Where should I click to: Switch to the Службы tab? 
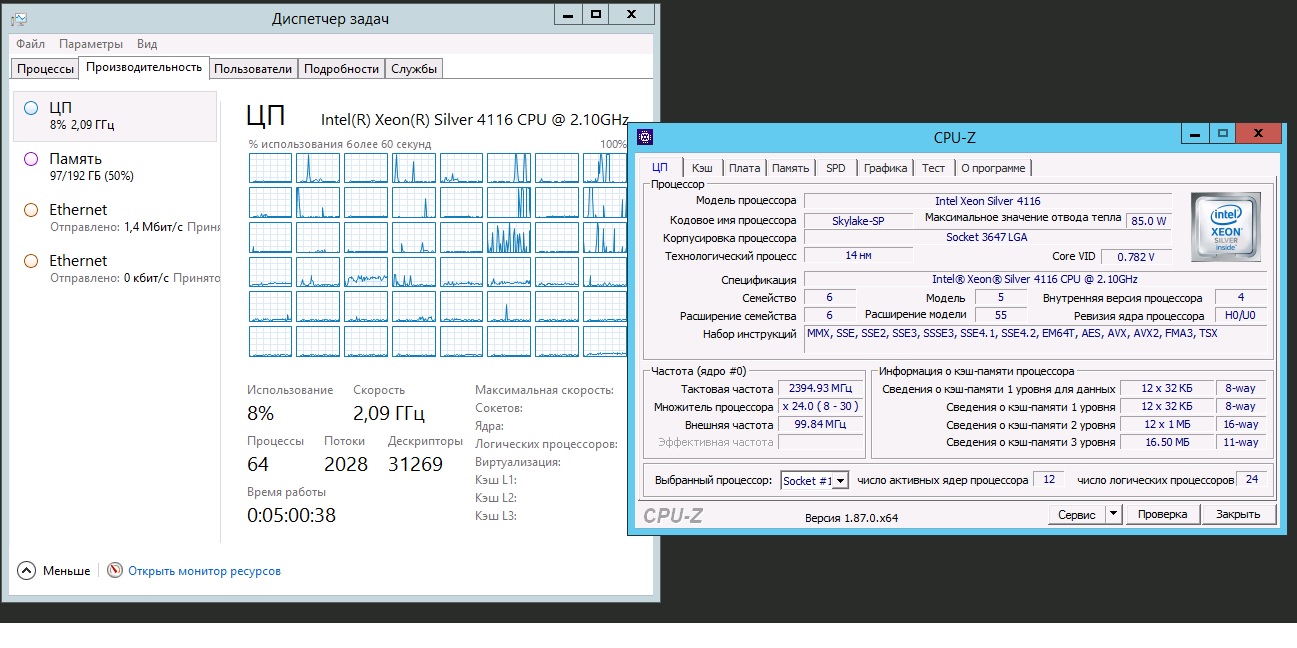tap(413, 69)
